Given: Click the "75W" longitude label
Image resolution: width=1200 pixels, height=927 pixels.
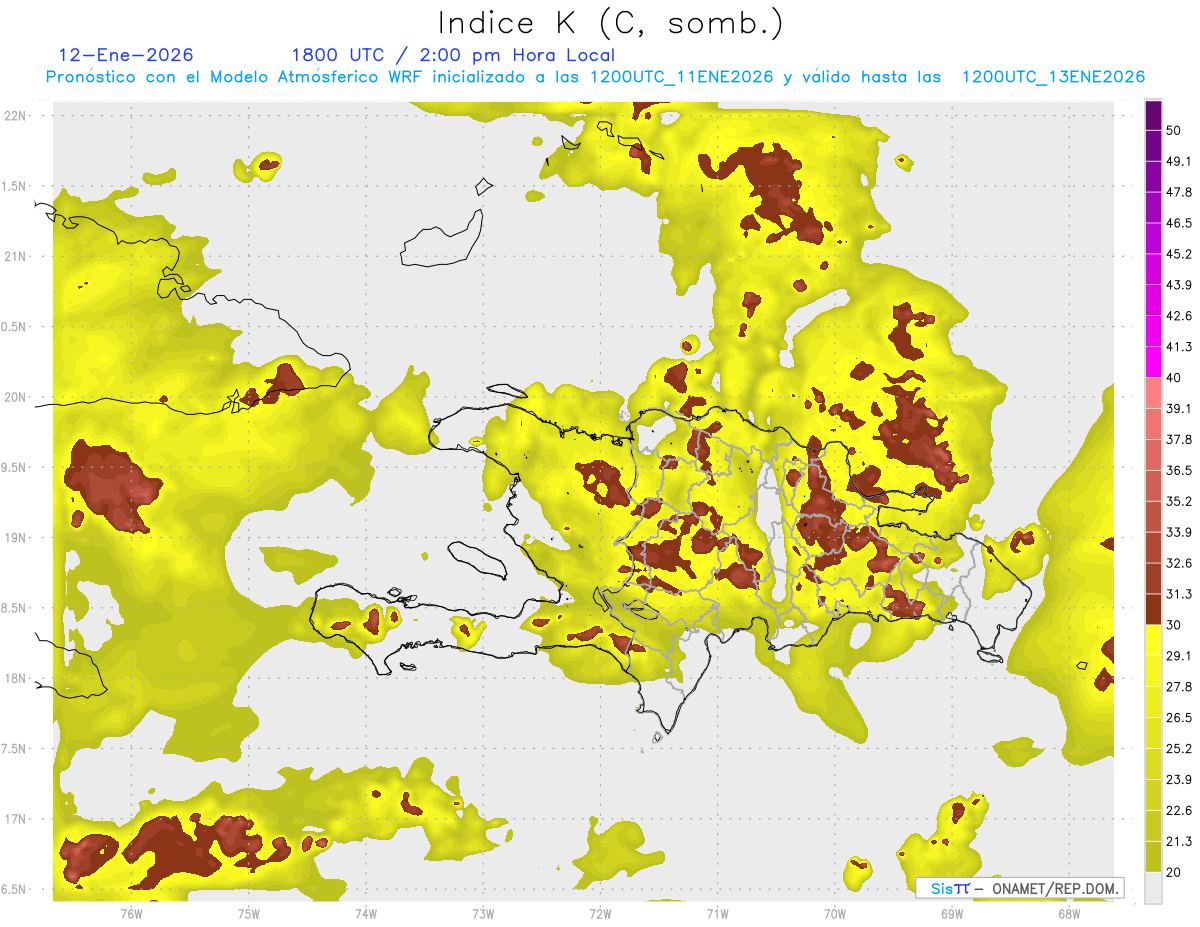Looking at the screenshot, I should [x=249, y=914].
